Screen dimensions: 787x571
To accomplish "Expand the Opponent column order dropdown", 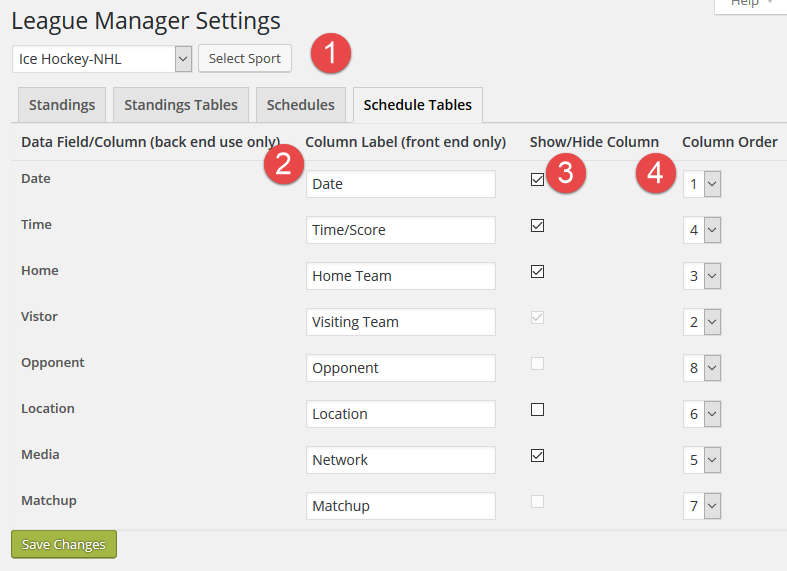I will (x=702, y=368).
